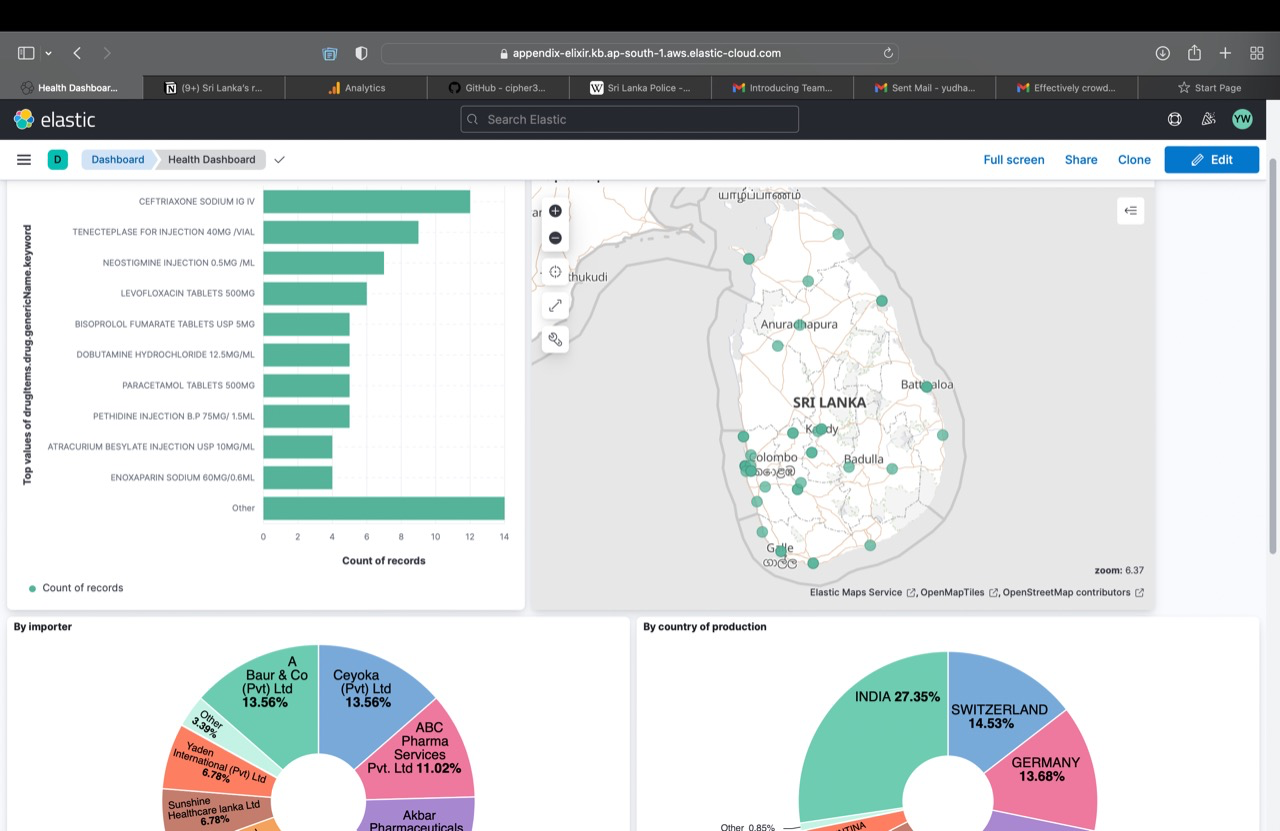Click the Edit dashboard button

pos(1211,160)
